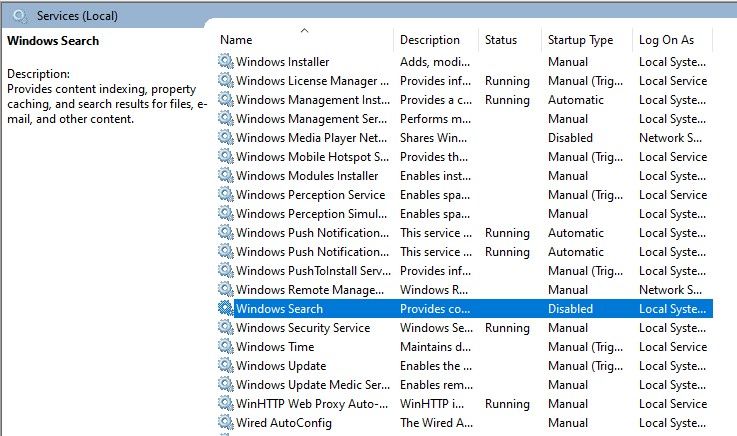Image resolution: width=737 pixels, height=436 pixels.
Task: Select the Windows Media Player Network service
Action: coord(312,138)
